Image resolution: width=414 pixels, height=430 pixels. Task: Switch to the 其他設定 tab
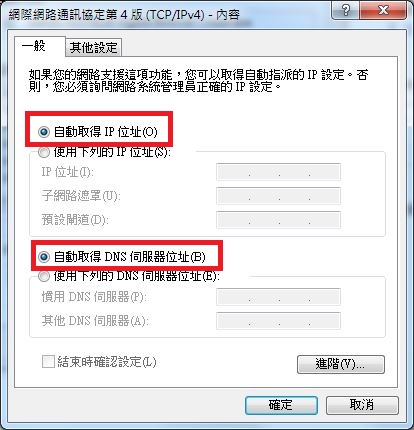[x=93, y=48]
